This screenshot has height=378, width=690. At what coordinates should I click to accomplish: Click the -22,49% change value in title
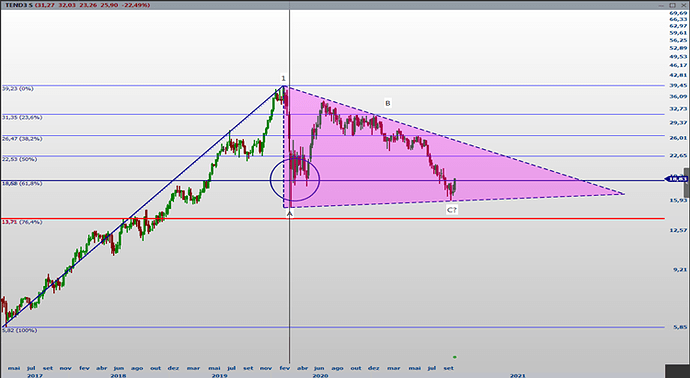click(137, 5)
